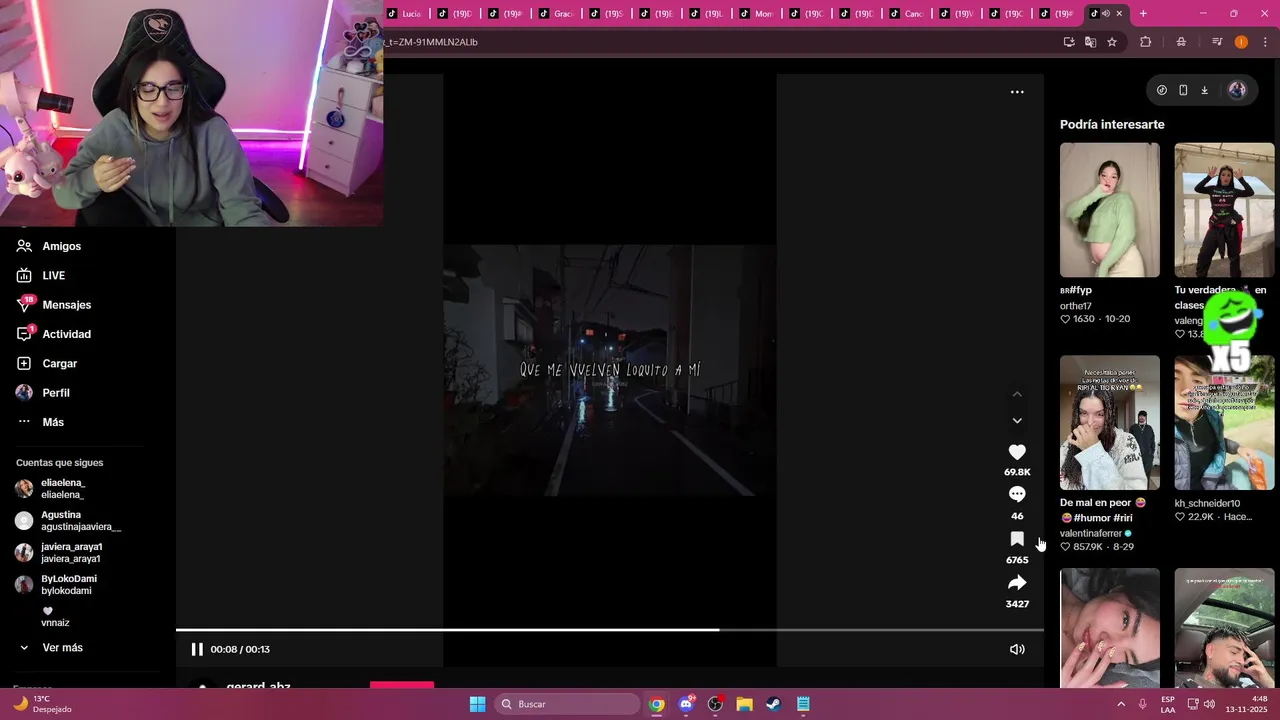Open the orthe17 #fyp video thumbnail
The width and height of the screenshot is (1280, 720).
[x=1110, y=210]
